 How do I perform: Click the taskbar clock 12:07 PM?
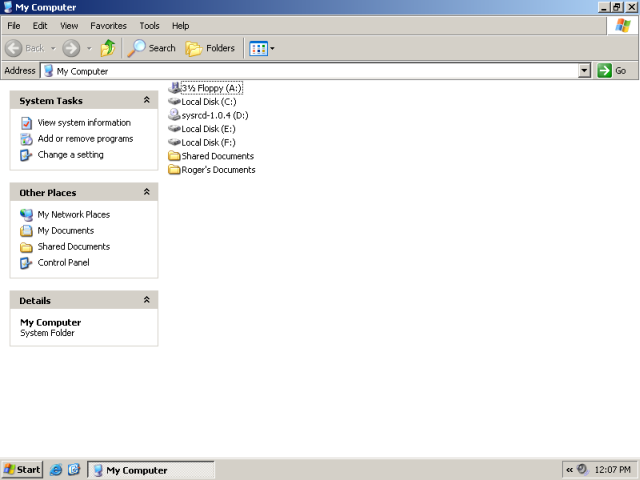[612, 470]
